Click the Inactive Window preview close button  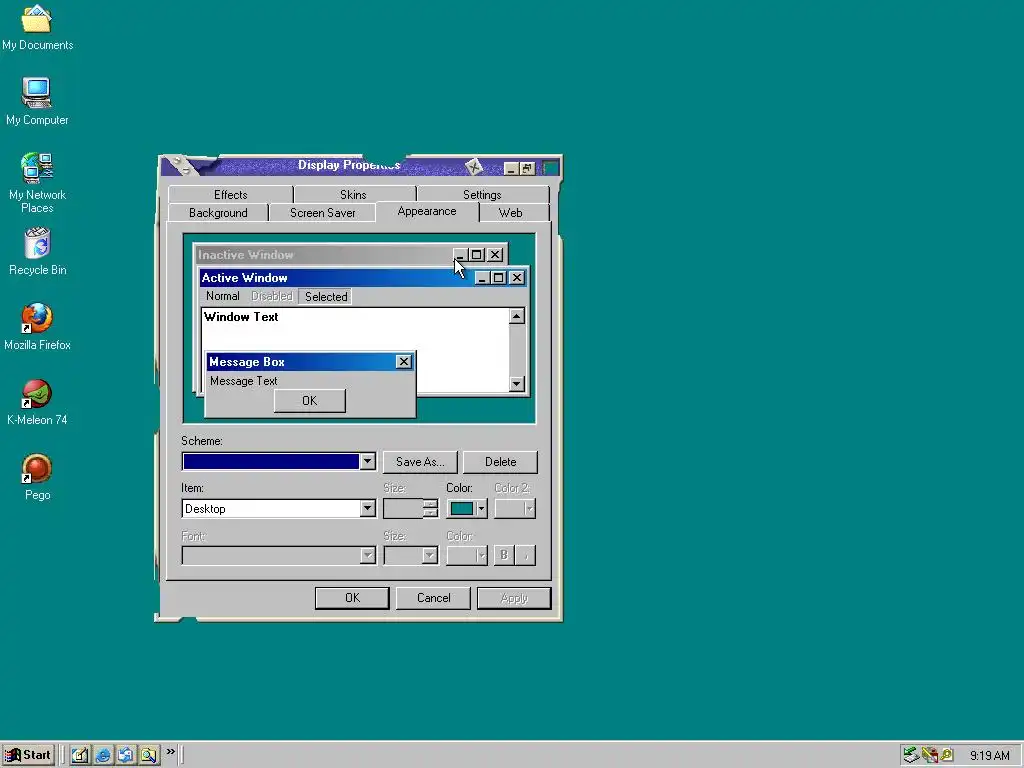(x=495, y=255)
